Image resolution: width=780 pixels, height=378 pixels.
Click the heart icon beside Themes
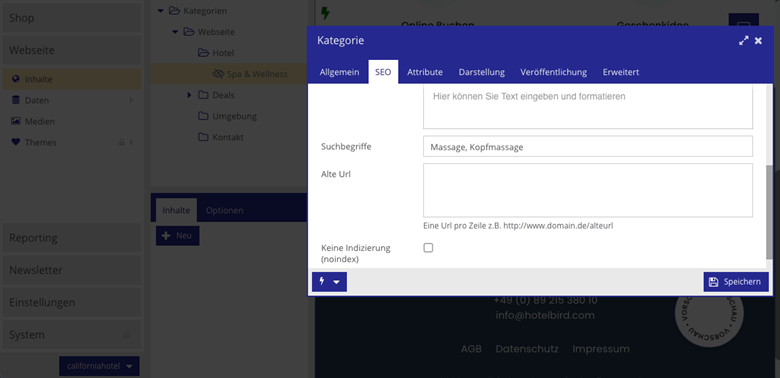click(16, 142)
